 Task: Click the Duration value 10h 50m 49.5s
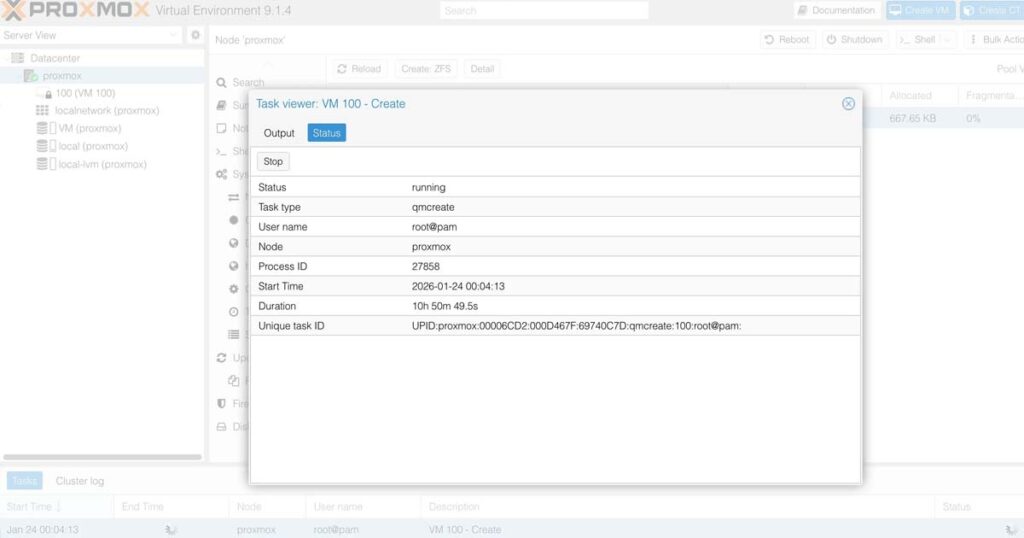(x=445, y=306)
